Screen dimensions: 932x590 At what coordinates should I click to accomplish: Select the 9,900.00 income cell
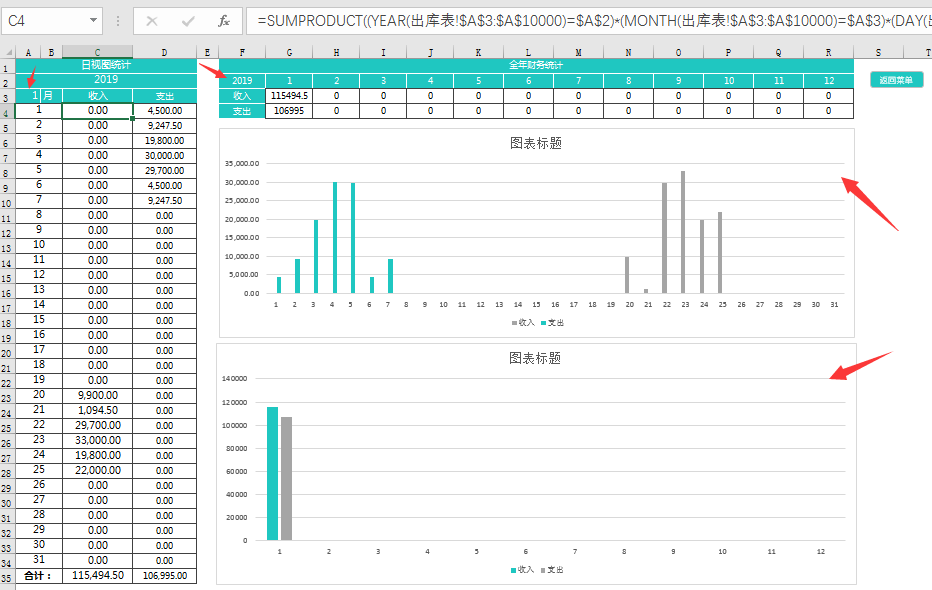97,395
